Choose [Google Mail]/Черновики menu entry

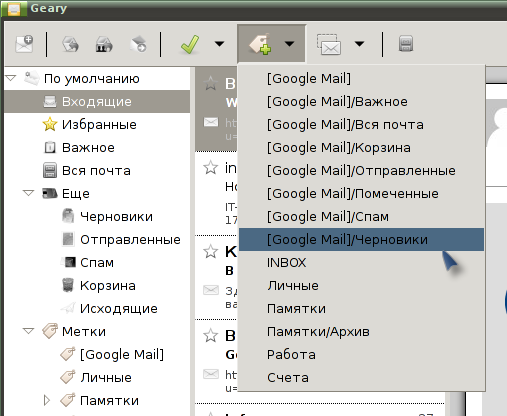[x=361, y=239]
